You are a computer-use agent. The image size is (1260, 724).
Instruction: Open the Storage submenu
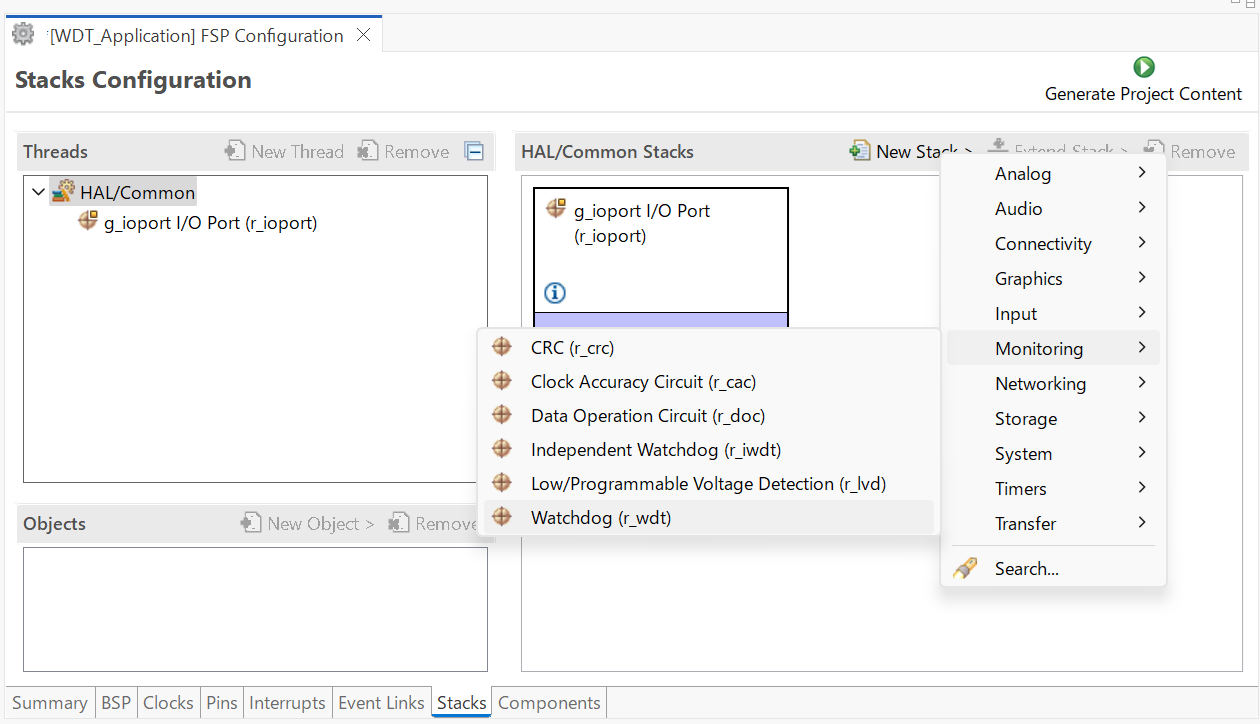pyautogui.click(x=1053, y=419)
